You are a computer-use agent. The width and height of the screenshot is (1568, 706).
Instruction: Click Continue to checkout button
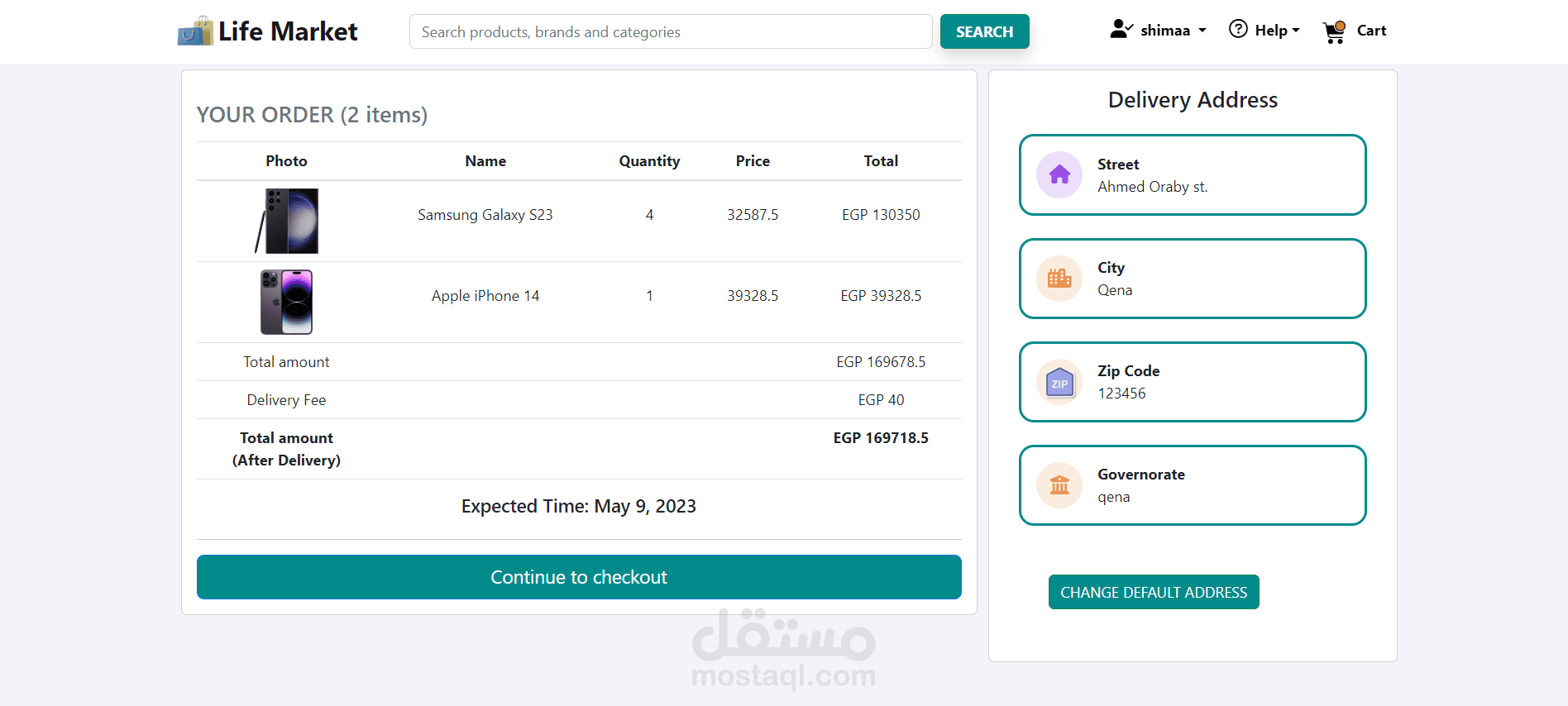coord(579,577)
